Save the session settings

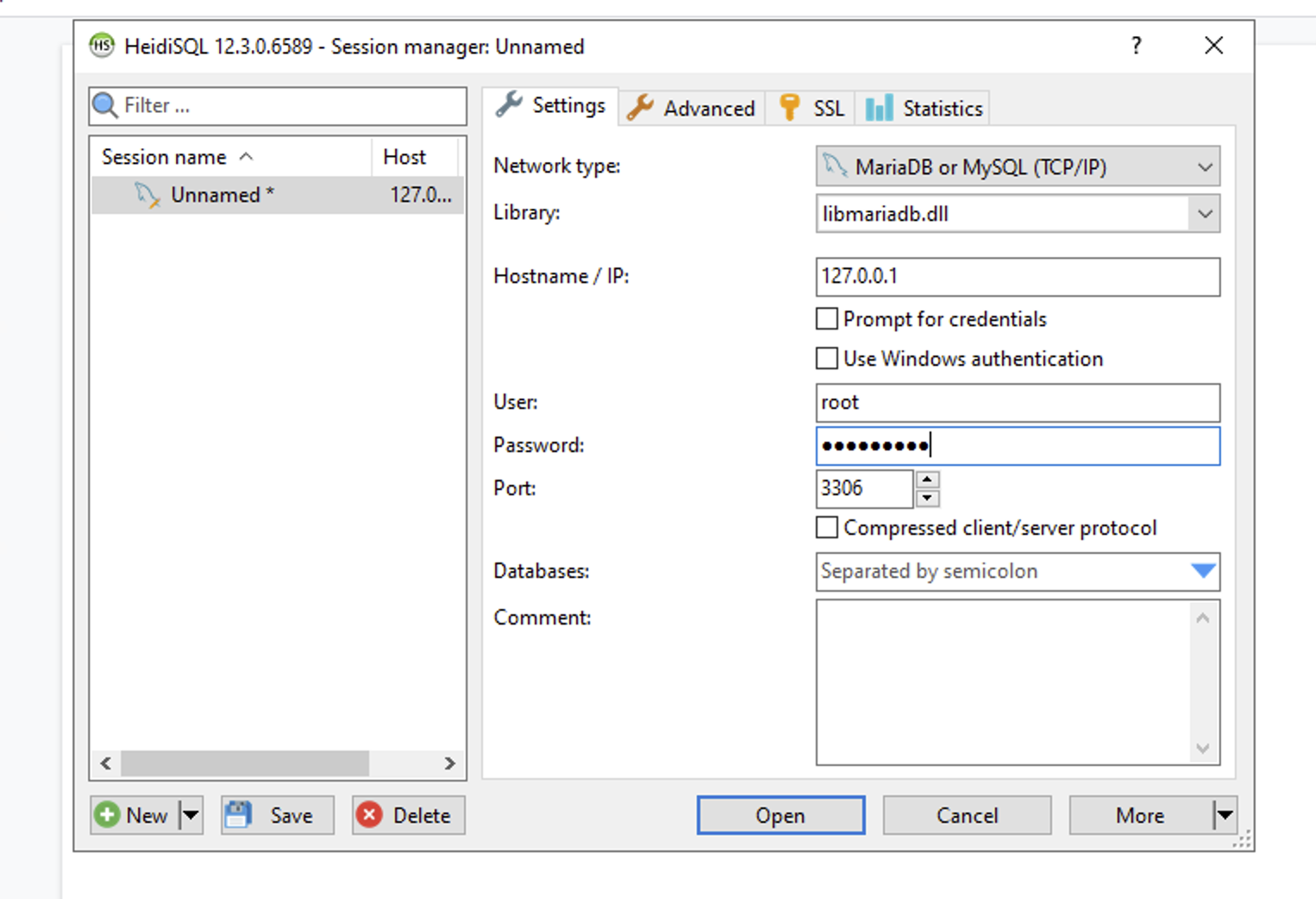pos(277,814)
